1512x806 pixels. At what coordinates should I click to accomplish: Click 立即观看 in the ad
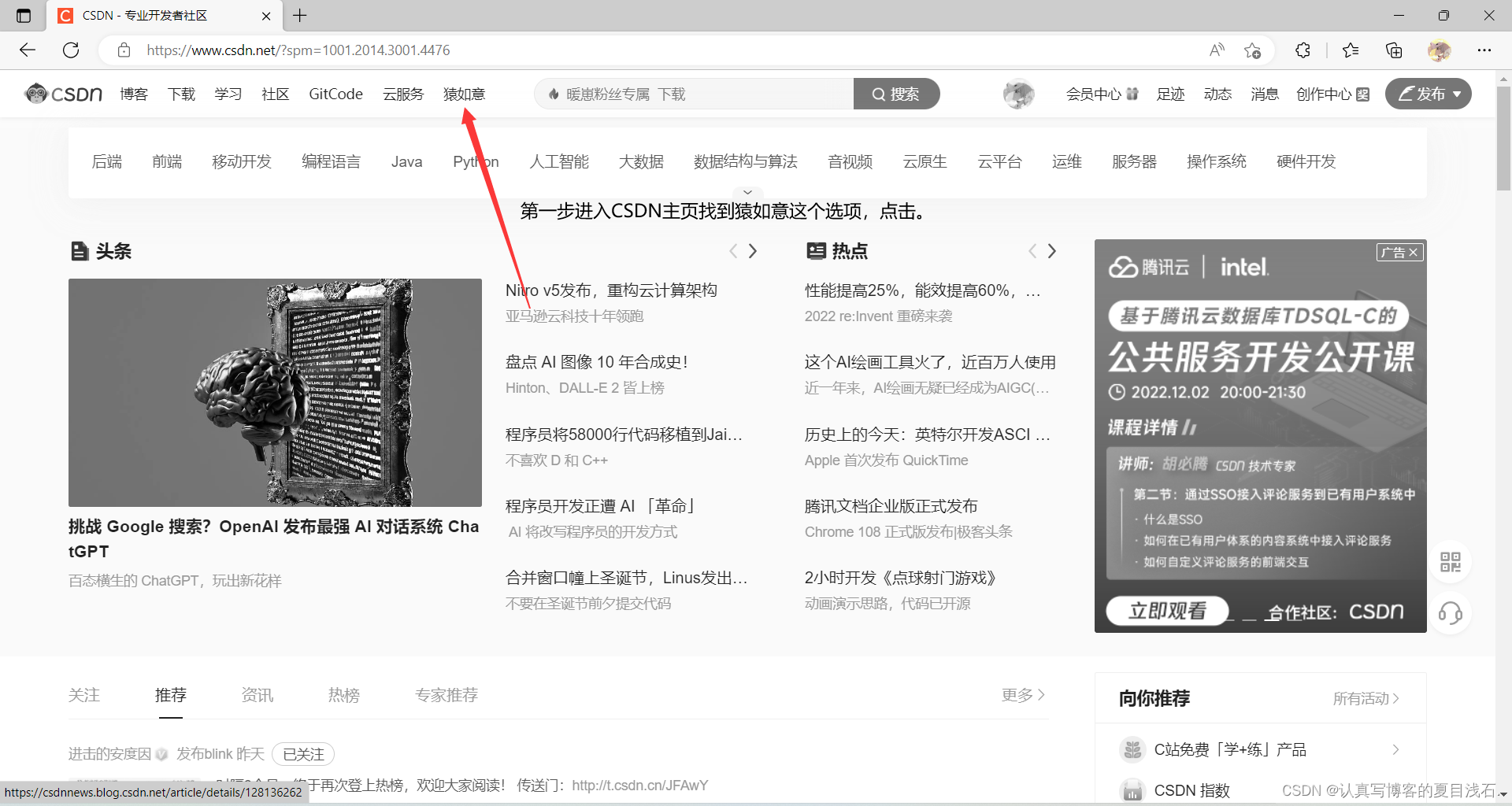(1167, 611)
